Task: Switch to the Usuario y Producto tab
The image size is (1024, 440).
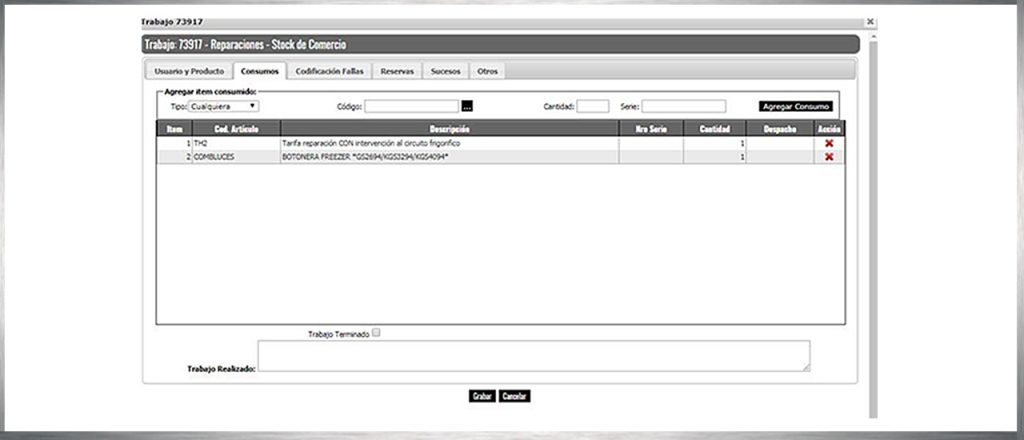Action: (188, 72)
